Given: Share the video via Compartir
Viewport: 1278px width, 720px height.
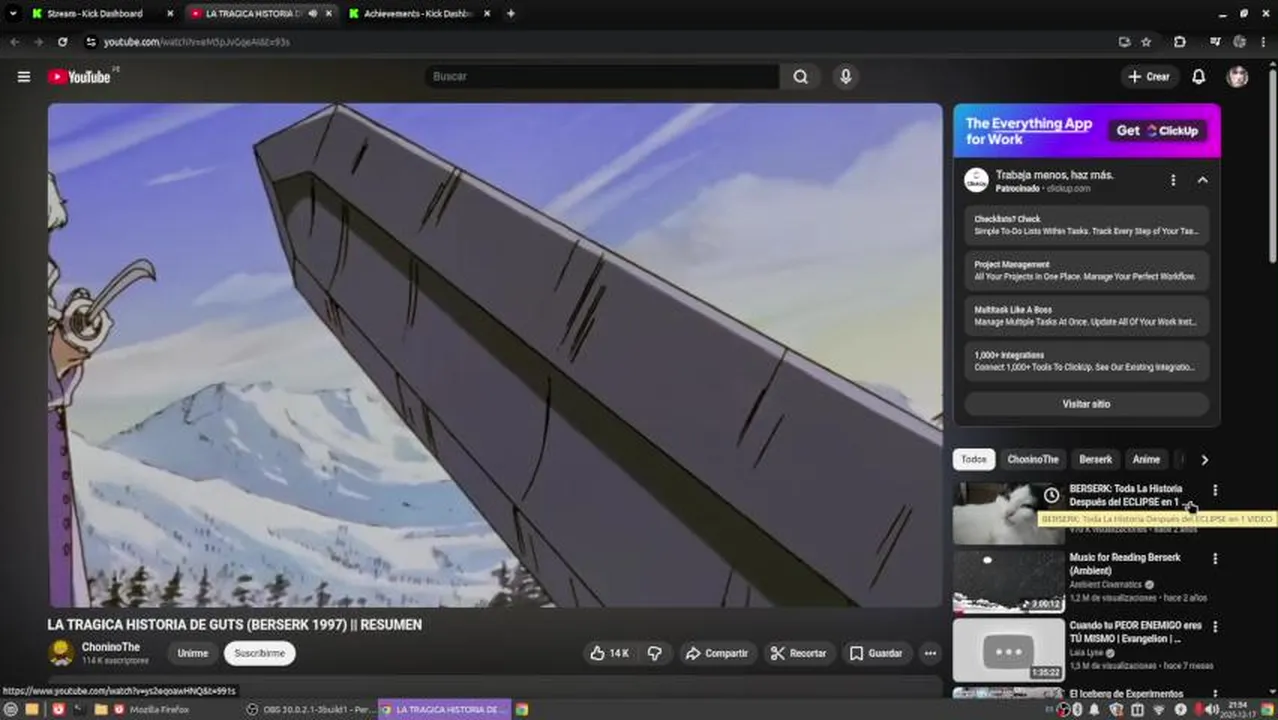Looking at the screenshot, I should click(x=716, y=653).
